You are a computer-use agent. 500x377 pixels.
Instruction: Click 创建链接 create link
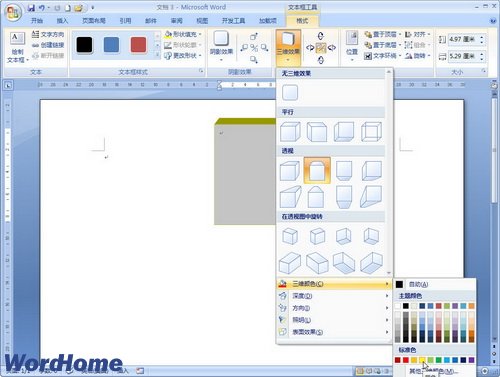pos(48,45)
